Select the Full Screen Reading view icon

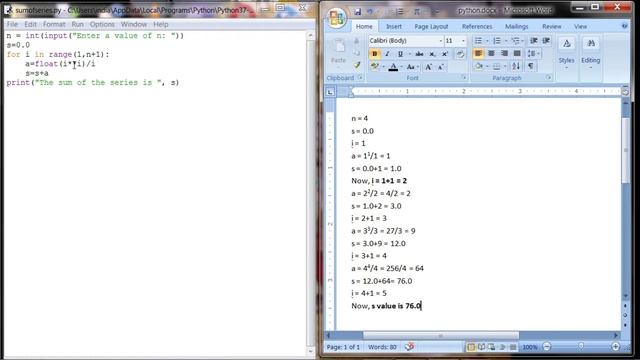click(x=481, y=347)
